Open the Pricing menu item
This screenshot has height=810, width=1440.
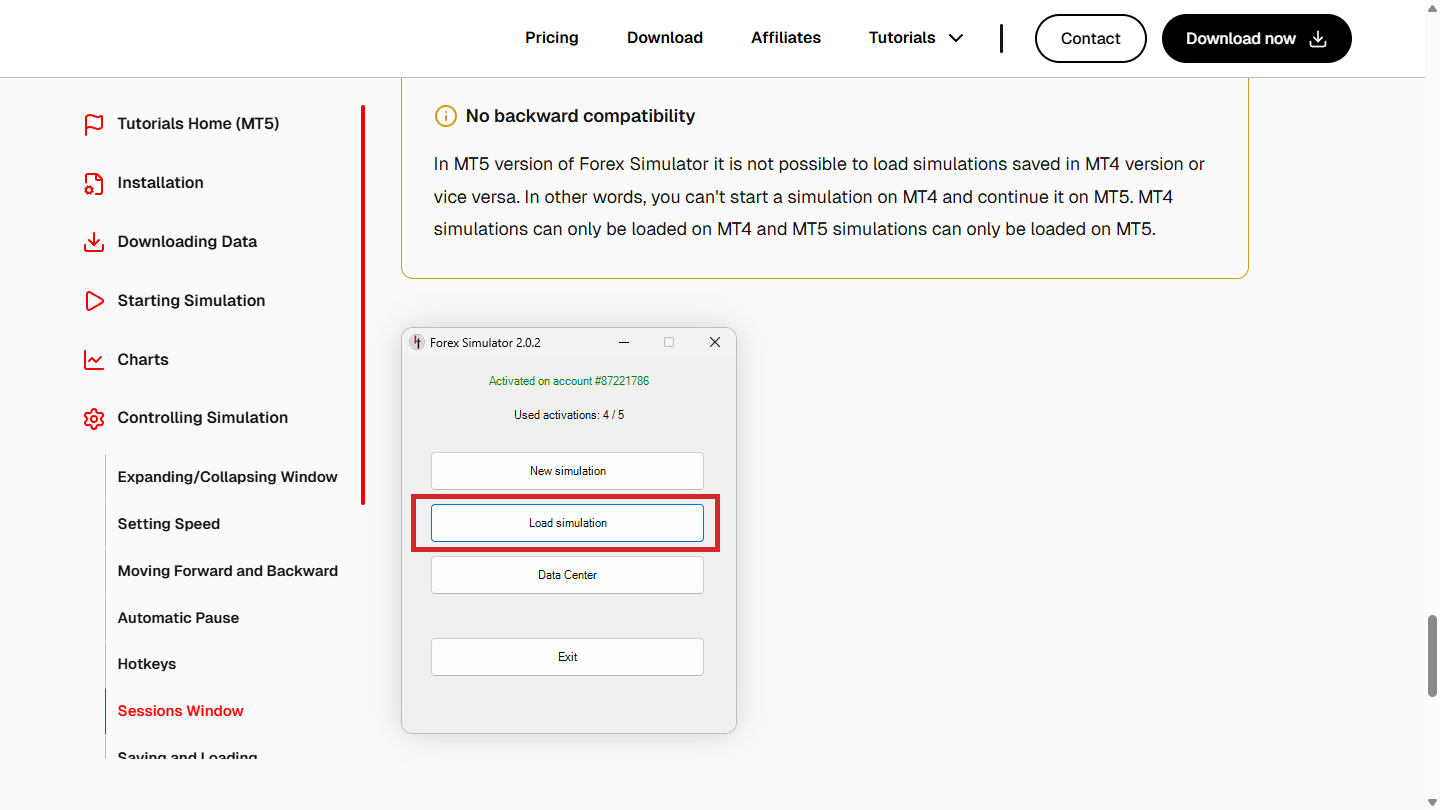[x=552, y=38]
